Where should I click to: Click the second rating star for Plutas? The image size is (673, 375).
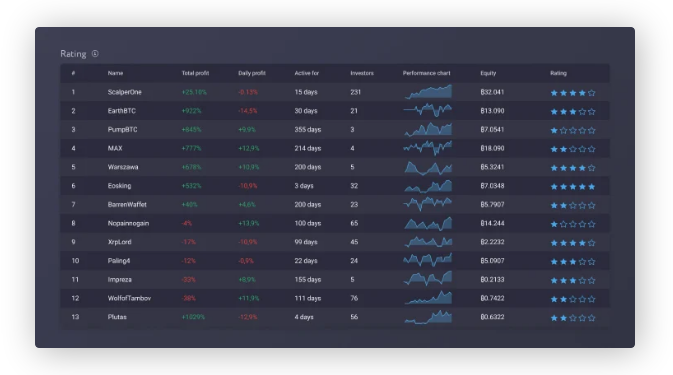[563, 318]
